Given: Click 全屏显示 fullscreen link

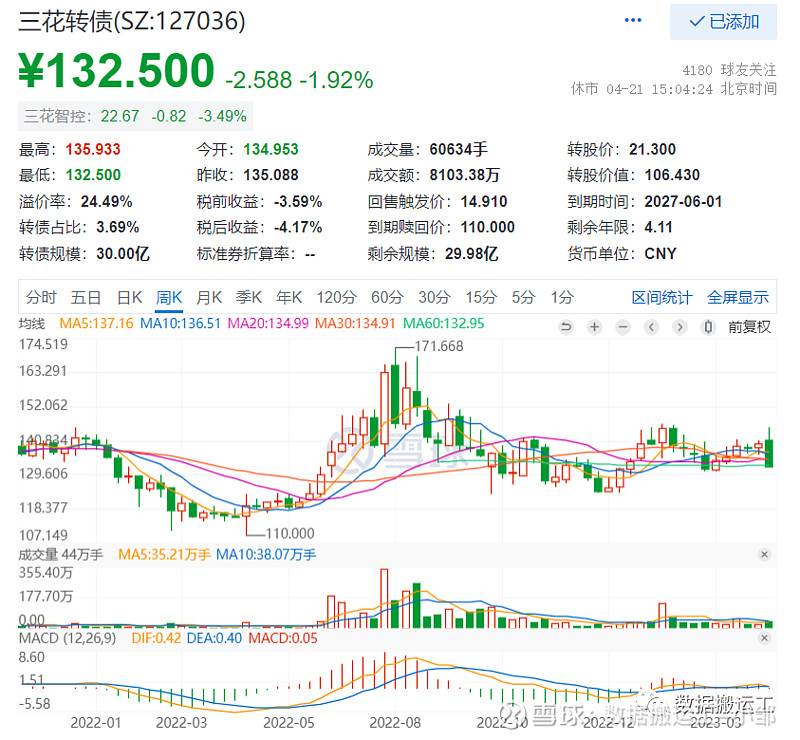Looking at the screenshot, I should click(738, 297).
